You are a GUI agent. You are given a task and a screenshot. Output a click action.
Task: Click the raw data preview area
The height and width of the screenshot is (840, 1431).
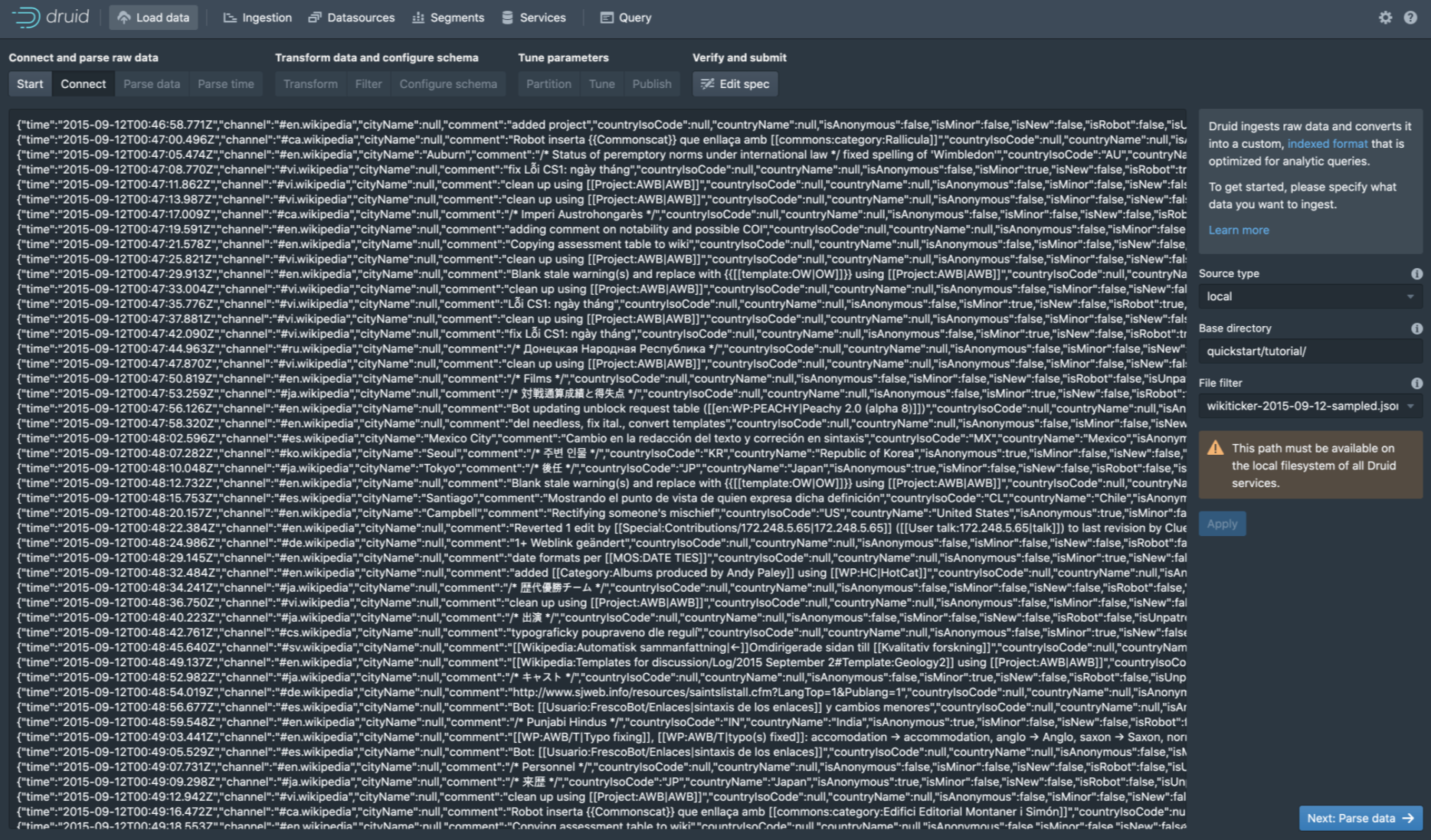(x=598, y=469)
